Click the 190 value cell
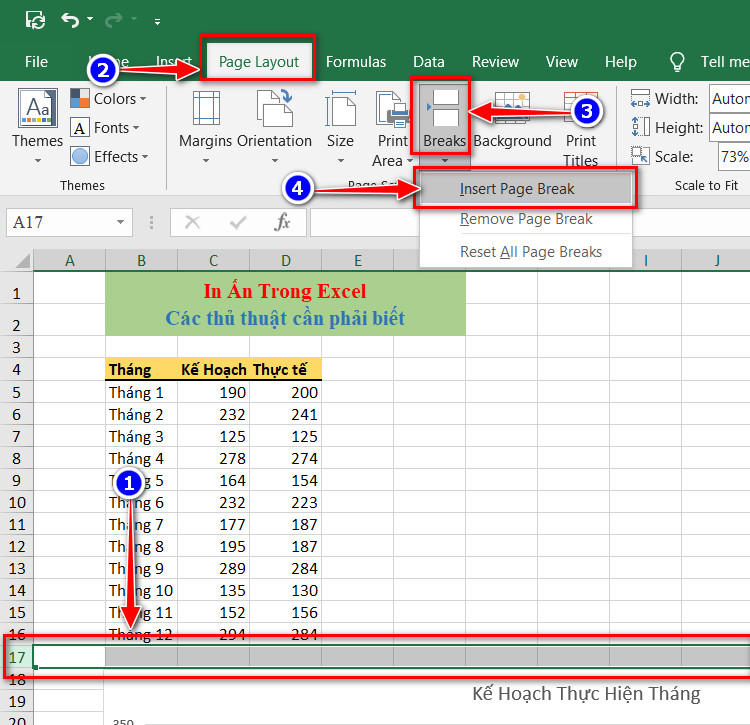This screenshot has height=725, width=750. pos(213,393)
